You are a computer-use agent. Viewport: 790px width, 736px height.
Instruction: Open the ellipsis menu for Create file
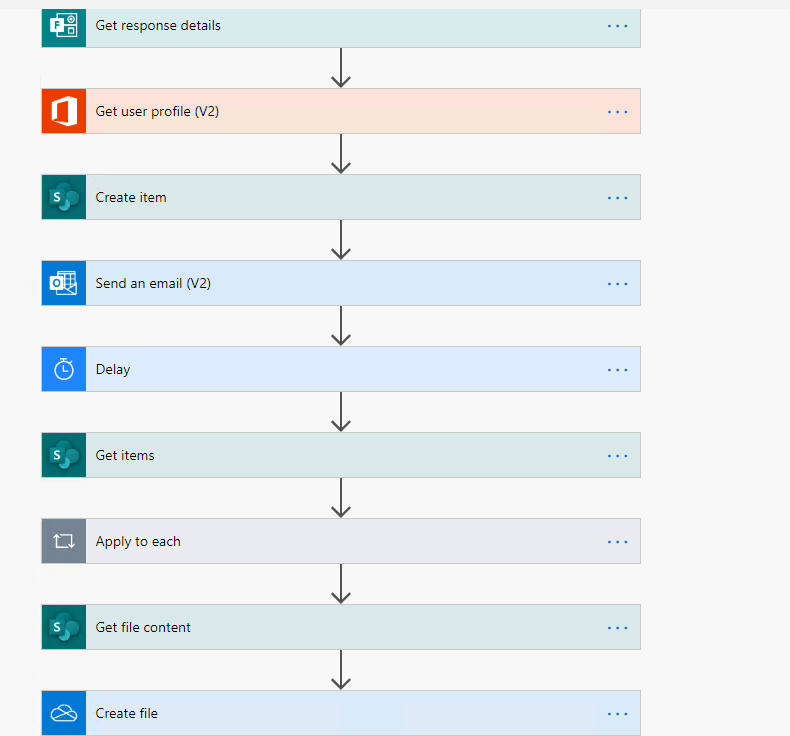point(617,714)
